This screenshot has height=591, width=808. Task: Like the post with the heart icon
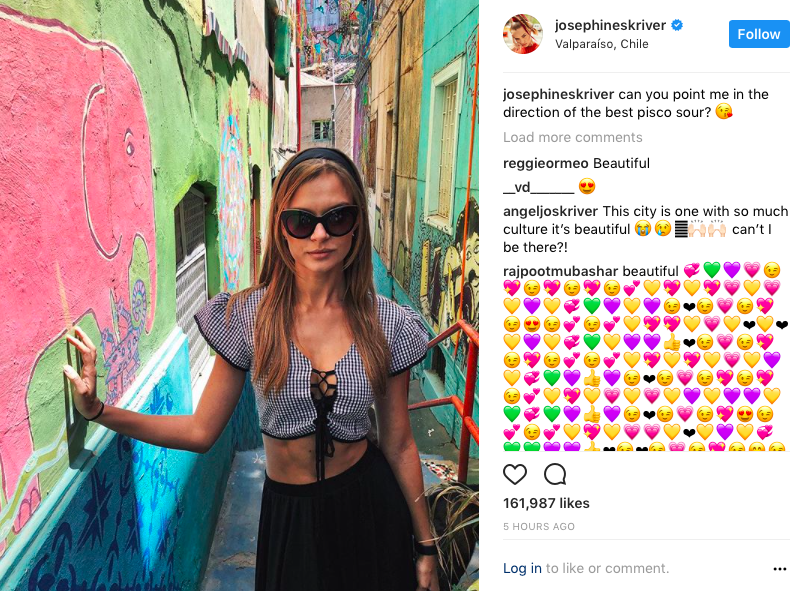[x=514, y=474]
